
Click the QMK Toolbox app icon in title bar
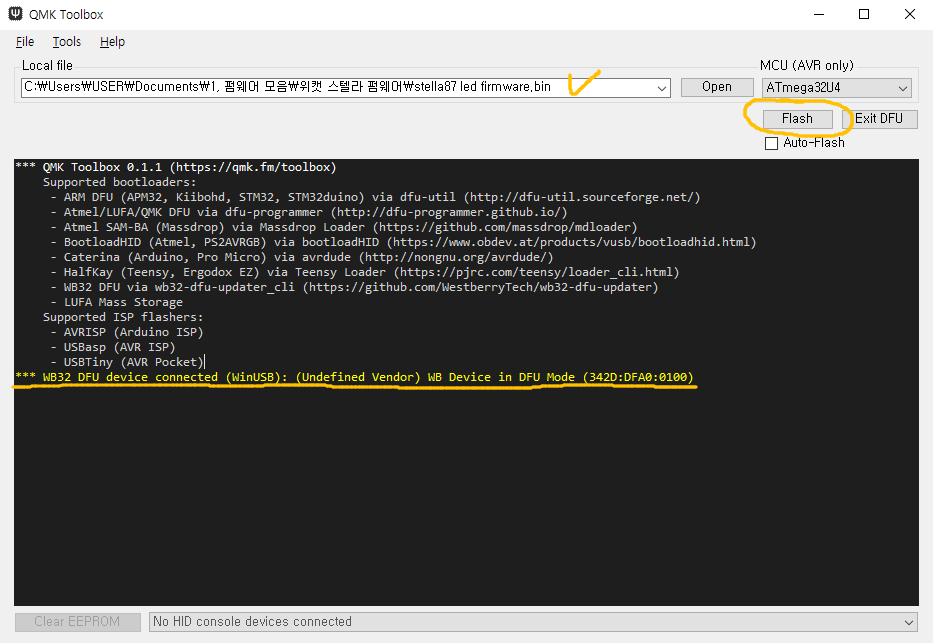tap(15, 14)
